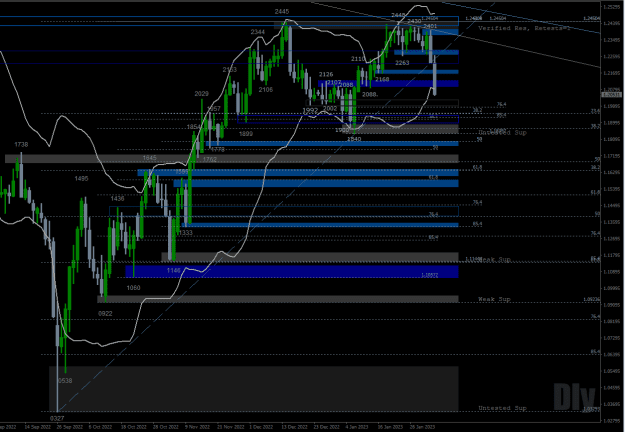The height and width of the screenshot is (432, 625).
Task: Click the 1992 price label
Action: (x=310, y=110)
